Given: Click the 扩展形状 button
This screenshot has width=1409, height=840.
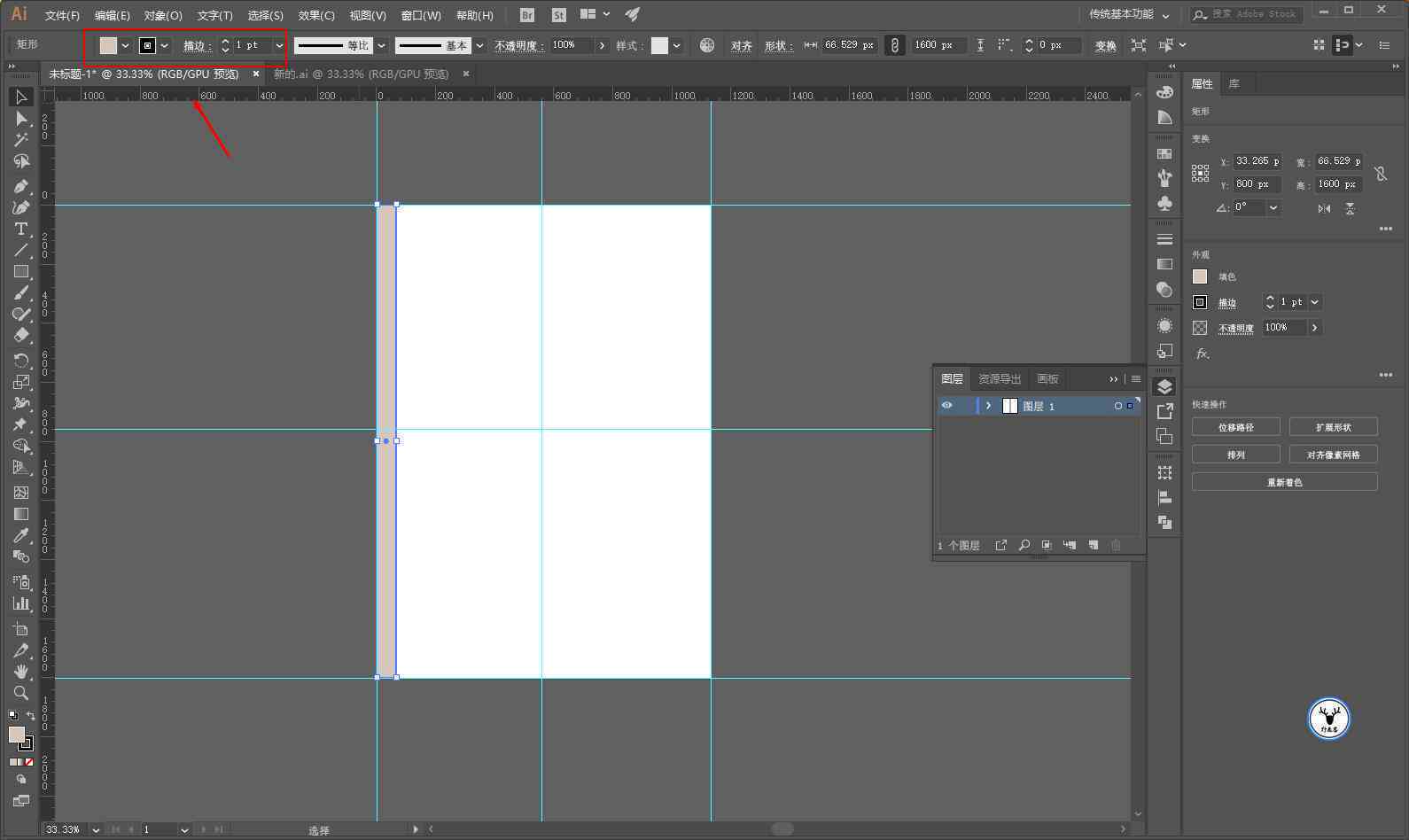Looking at the screenshot, I should tap(1333, 427).
